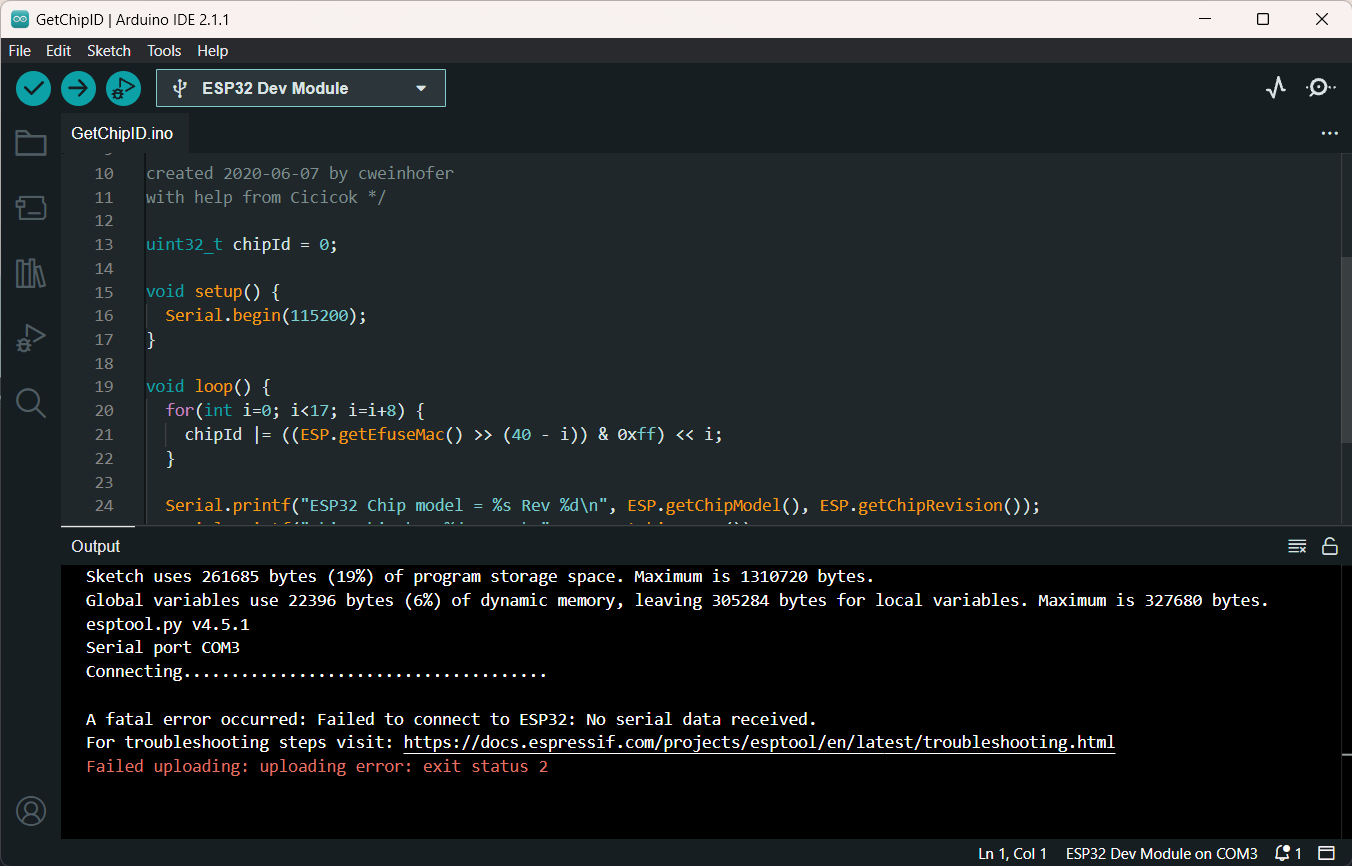The height and width of the screenshot is (866, 1352).
Task: Click 'with help from Cicicok' comment line
Action: point(266,197)
